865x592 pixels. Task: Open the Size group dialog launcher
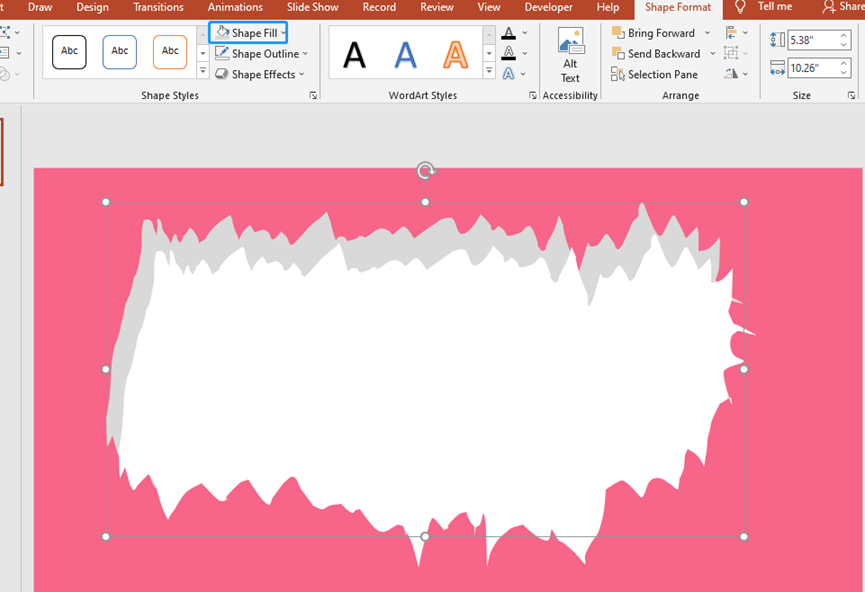tap(851, 95)
